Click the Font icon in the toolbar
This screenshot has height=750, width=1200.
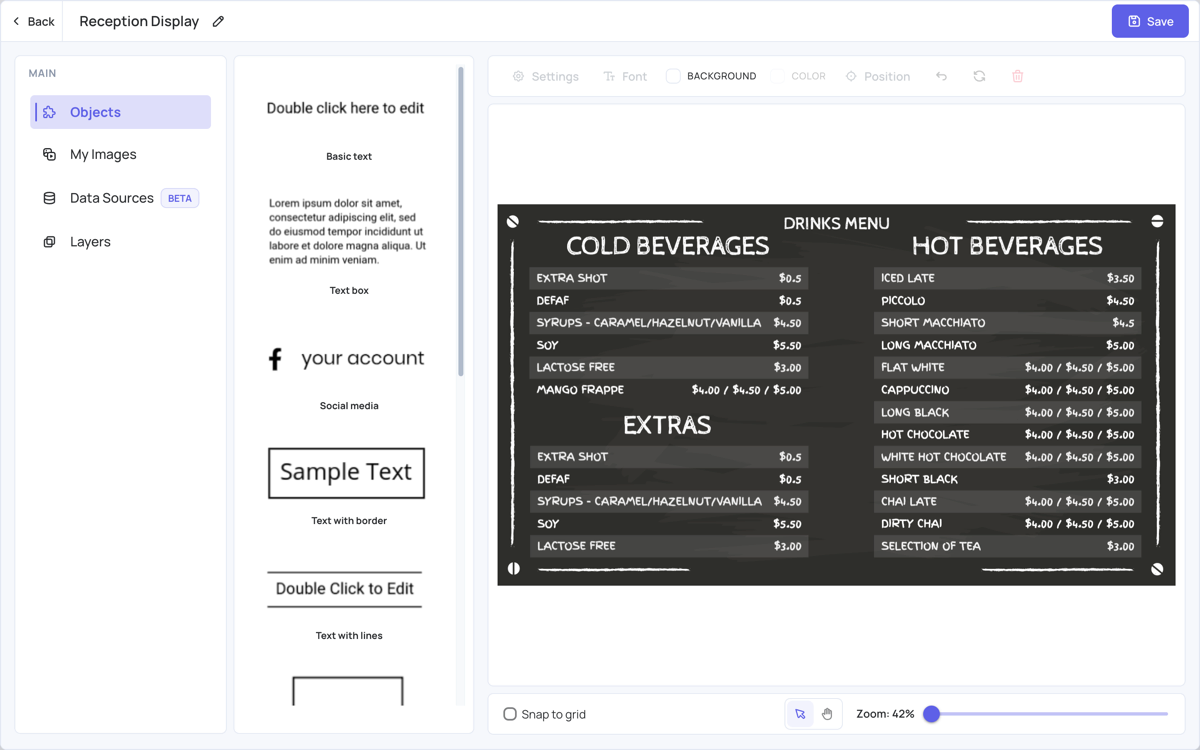(609, 76)
